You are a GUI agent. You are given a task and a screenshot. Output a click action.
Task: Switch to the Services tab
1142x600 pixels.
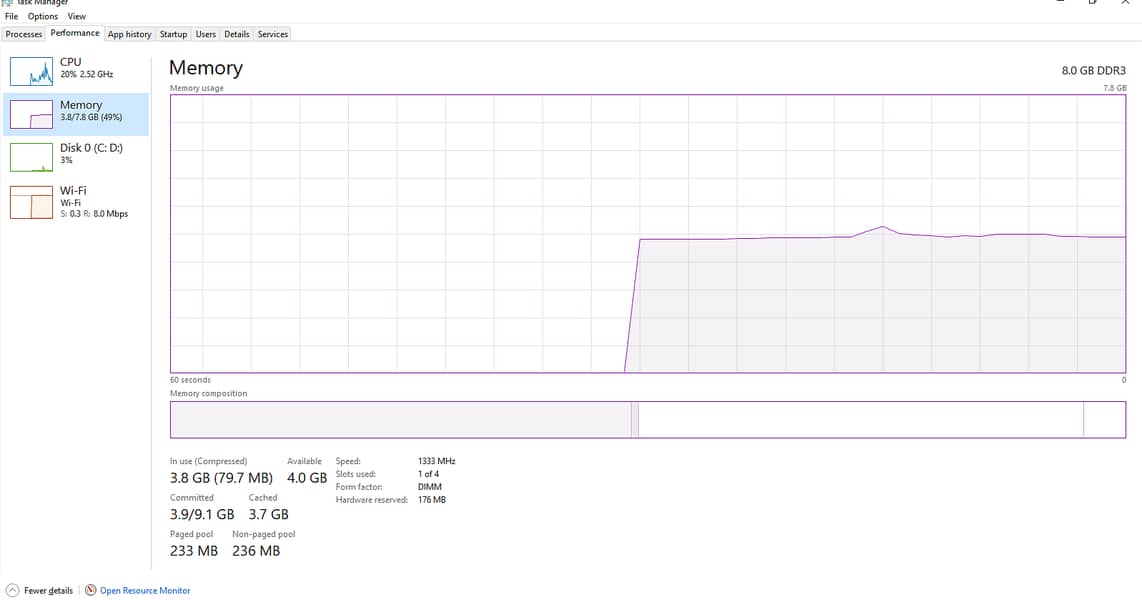(x=273, y=34)
